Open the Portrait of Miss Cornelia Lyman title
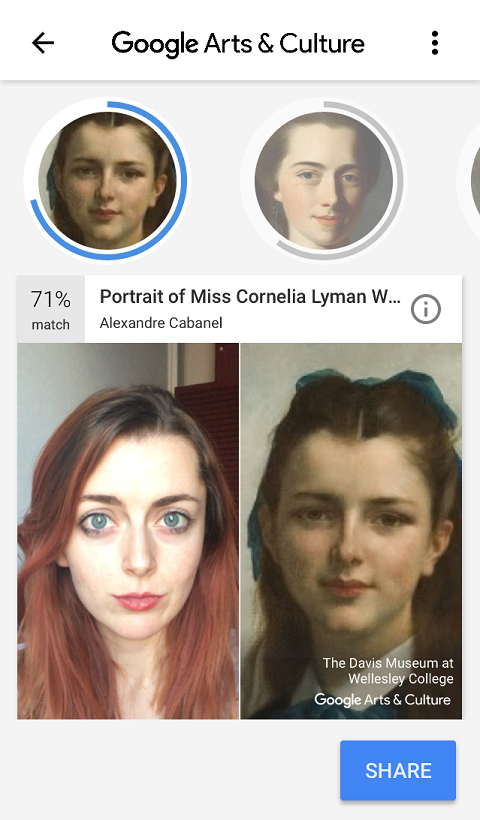Image resolution: width=480 pixels, height=820 pixels. click(x=250, y=297)
